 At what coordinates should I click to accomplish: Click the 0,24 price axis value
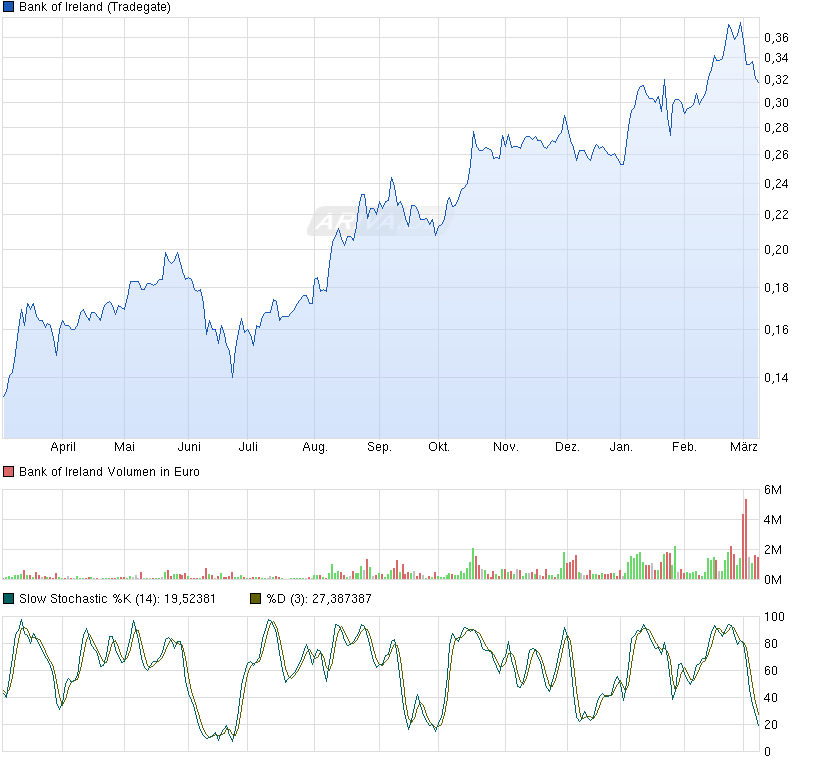(776, 183)
